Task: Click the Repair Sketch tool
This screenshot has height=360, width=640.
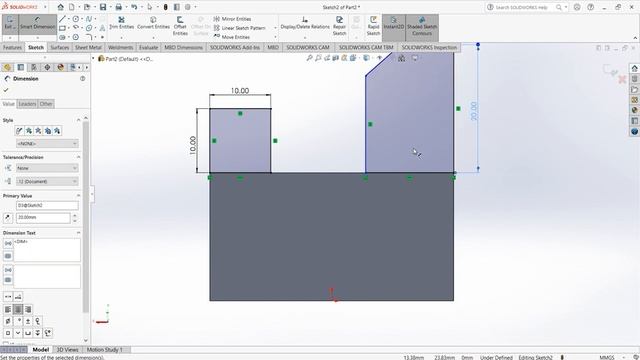Action: pyautogui.click(x=339, y=26)
